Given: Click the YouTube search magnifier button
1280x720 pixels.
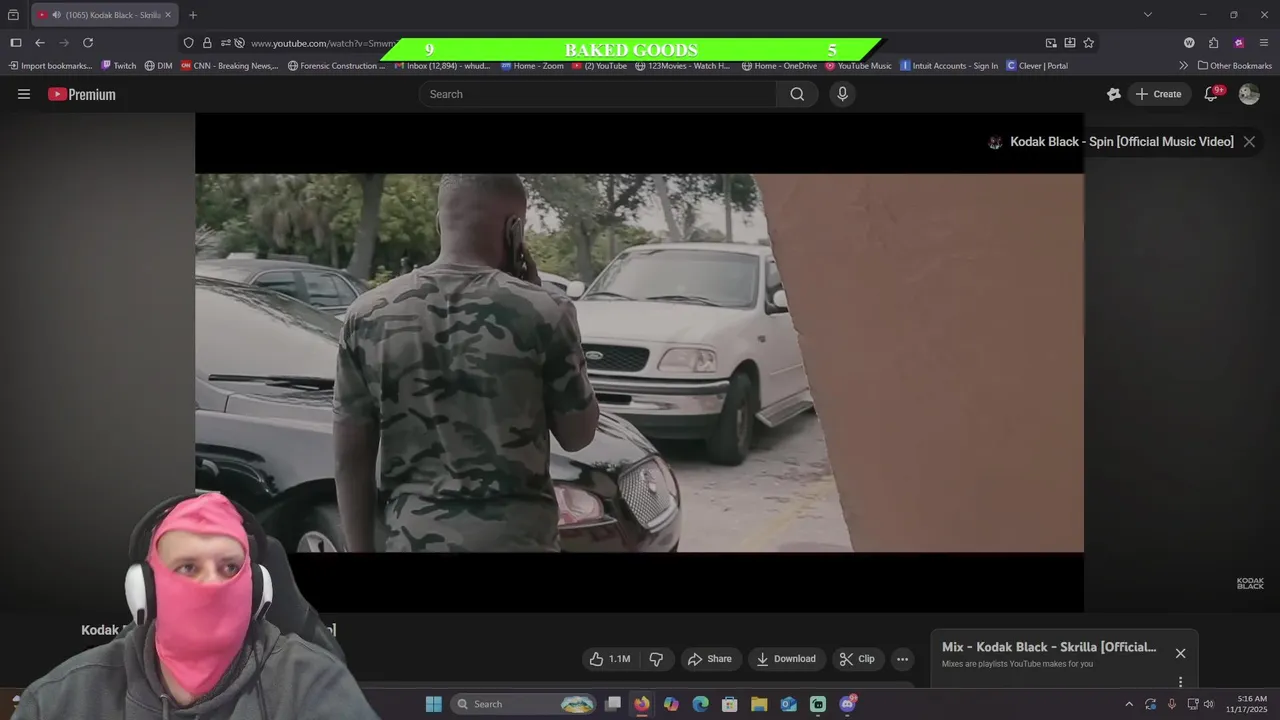Looking at the screenshot, I should (x=797, y=94).
